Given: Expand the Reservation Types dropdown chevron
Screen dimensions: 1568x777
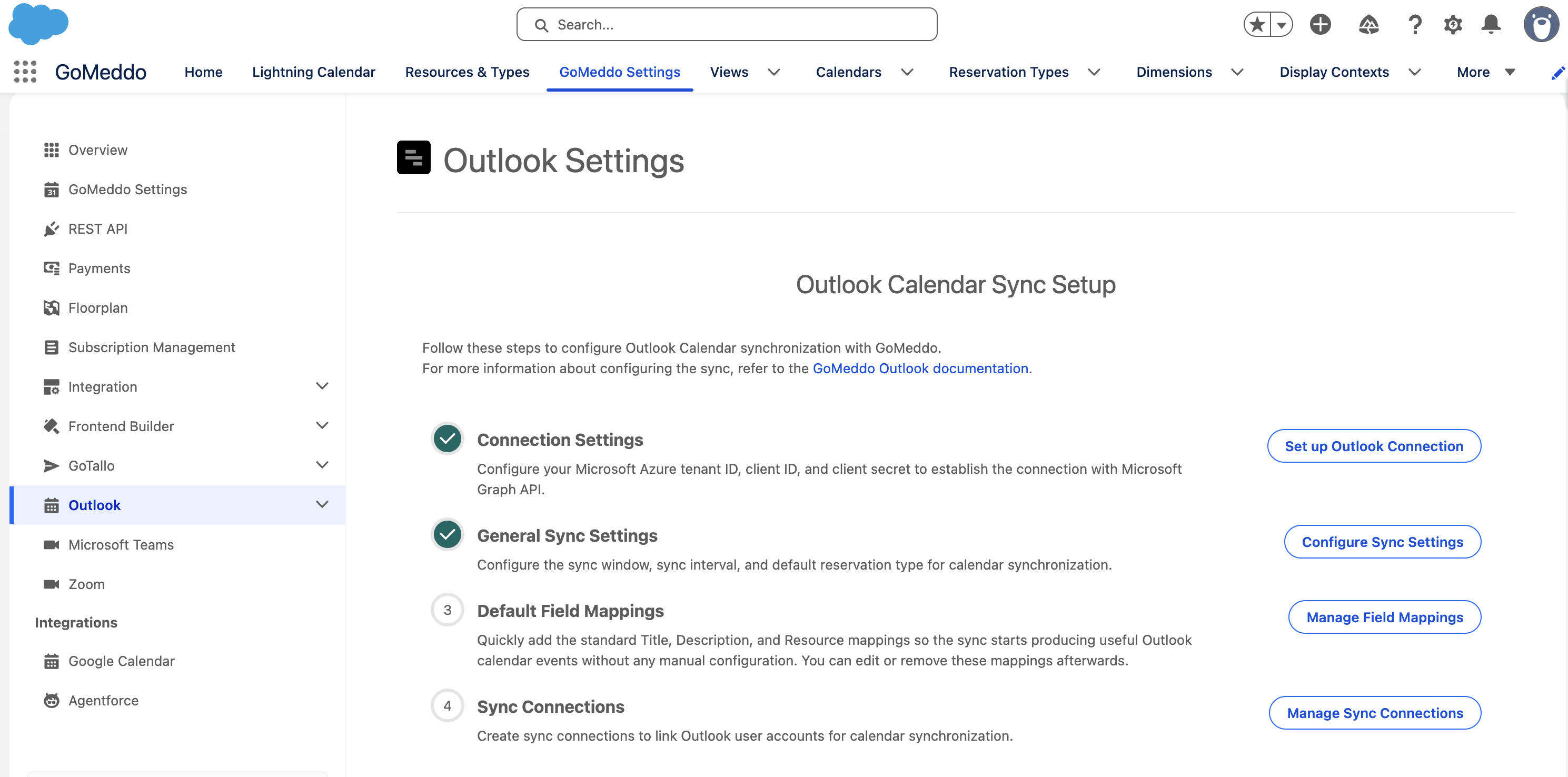Looking at the screenshot, I should point(1094,73).
